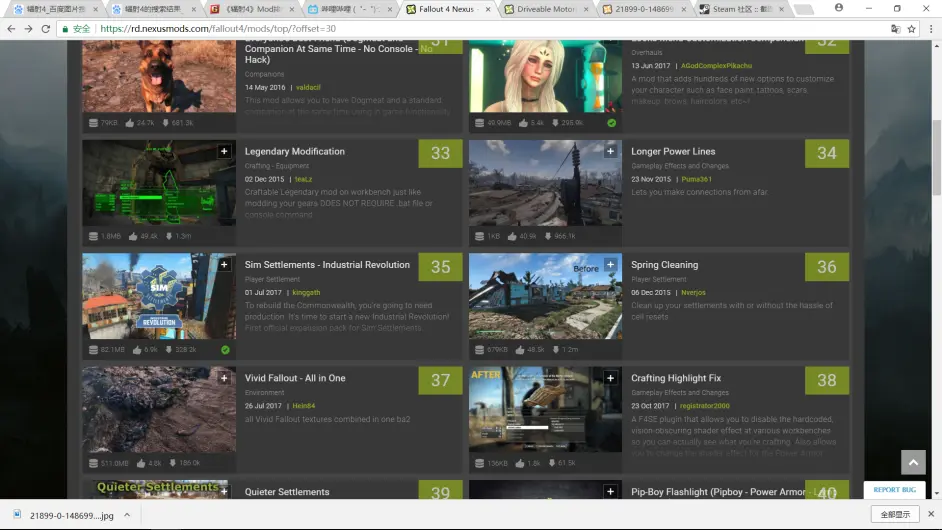942x530 pixels.
Task: Reload the page with refresh icon
Action: (x=46, y=29)
